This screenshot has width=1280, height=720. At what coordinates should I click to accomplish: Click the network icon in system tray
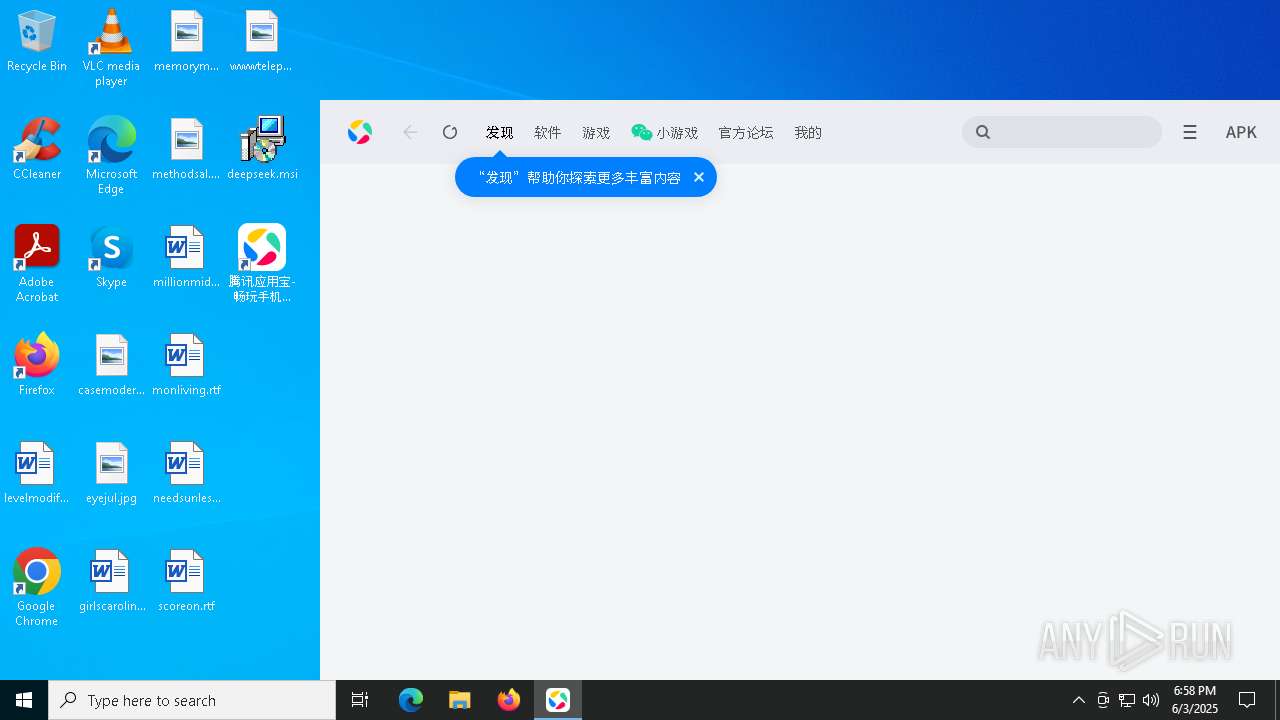(x=1127, y=700)
